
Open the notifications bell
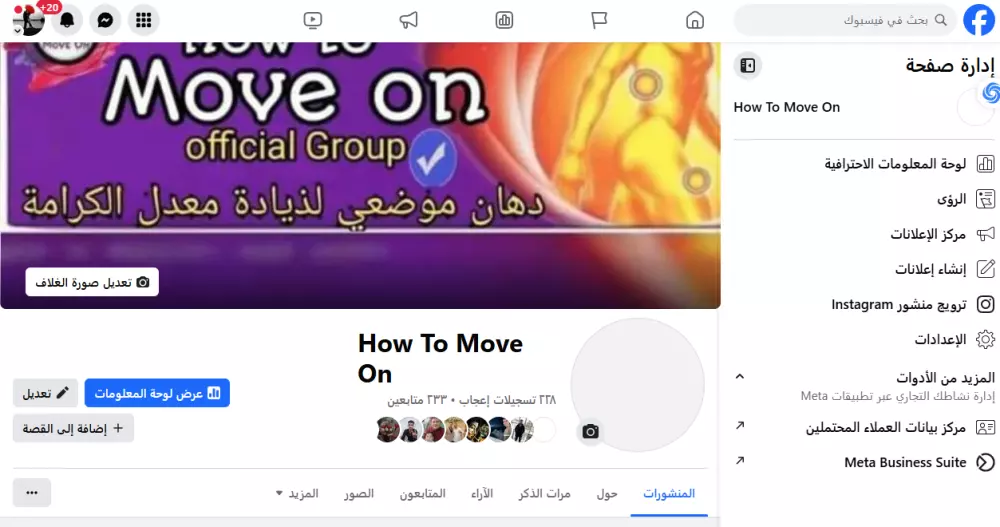(67, 20)
